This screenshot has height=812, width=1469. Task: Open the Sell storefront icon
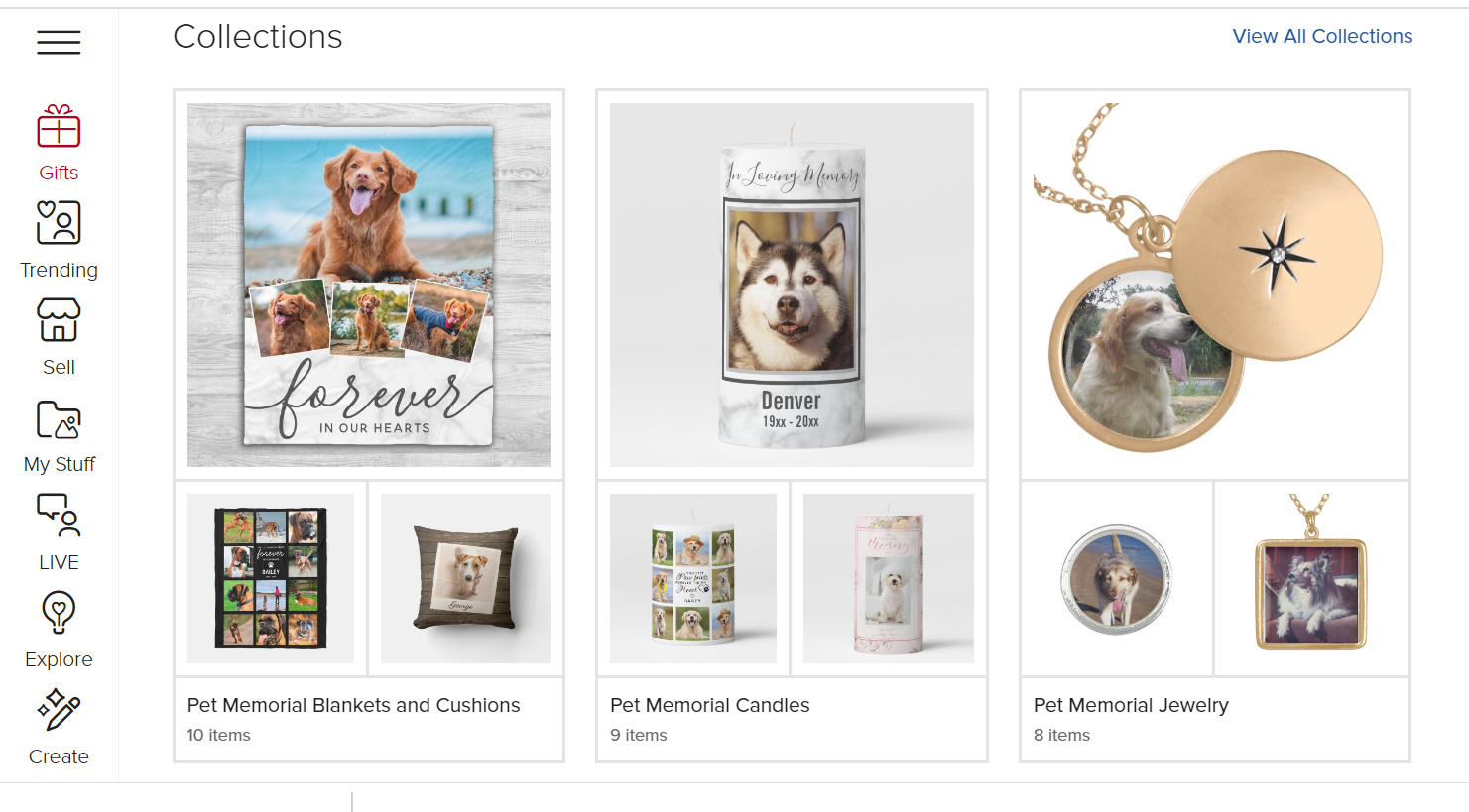coord(59,319)
